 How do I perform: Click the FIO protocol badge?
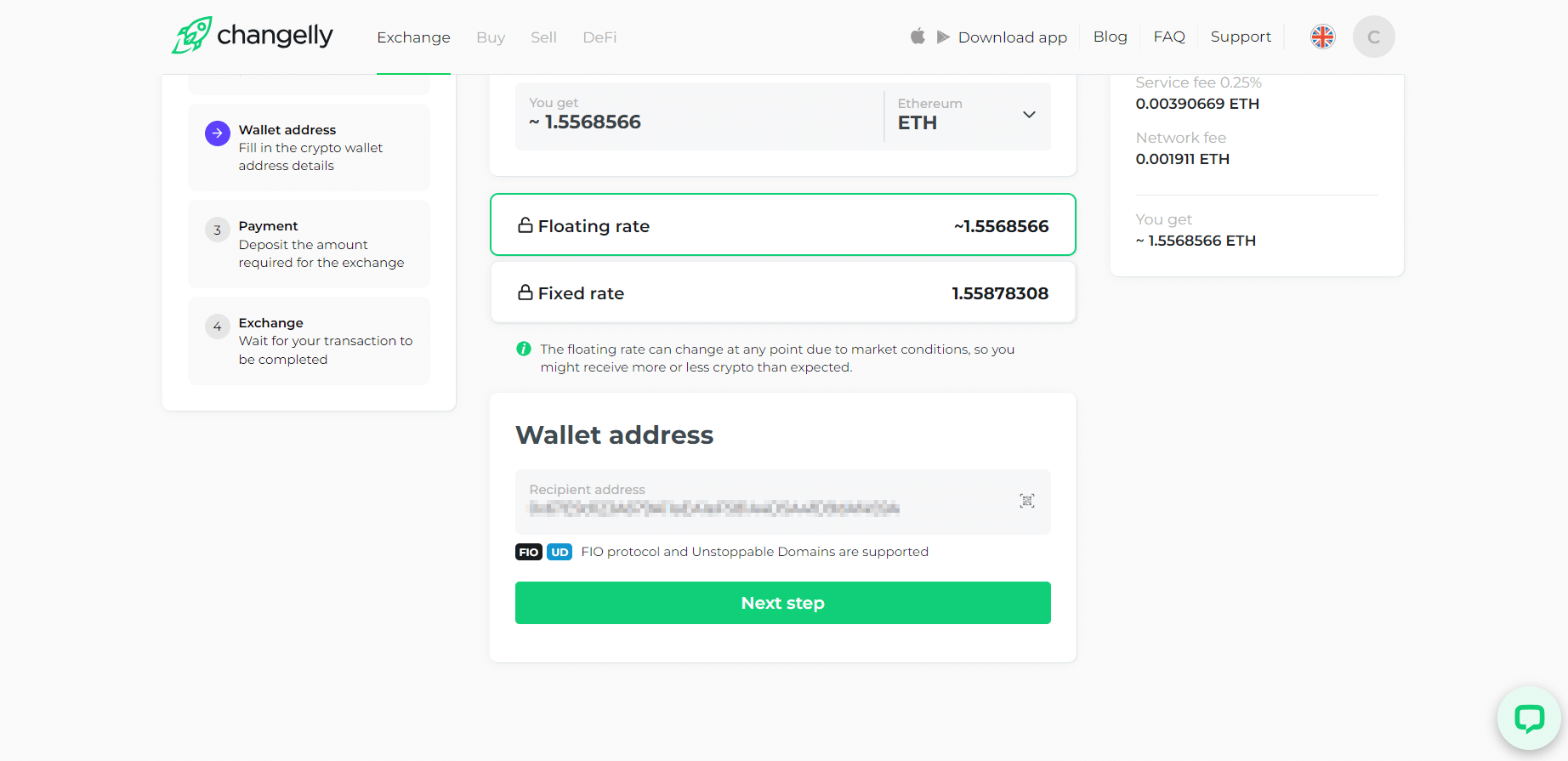click(x=528, y=552)
